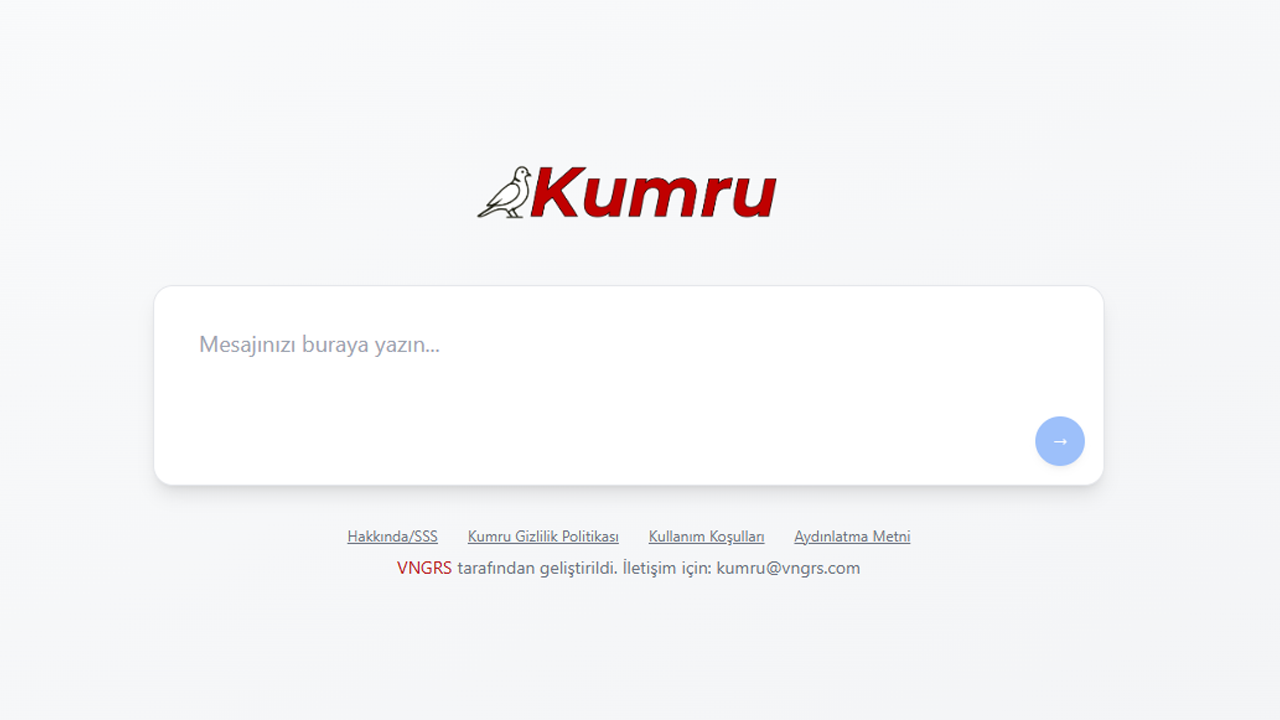Click the kumru@vngrs.com email address
Image resolution: width=1280 pixels, height=720 pixels.
click(x=788, y=568)
